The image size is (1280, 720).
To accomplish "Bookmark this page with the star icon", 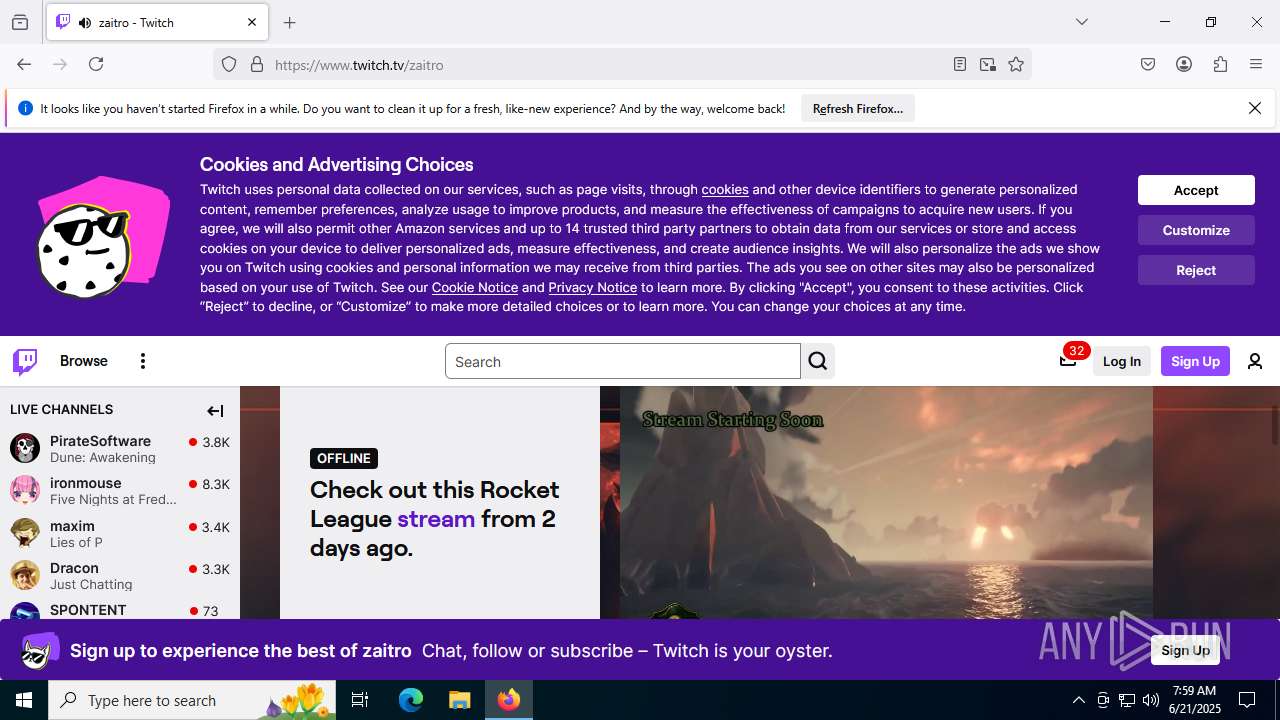I will pyautogui.click(x=1016, y=64).
